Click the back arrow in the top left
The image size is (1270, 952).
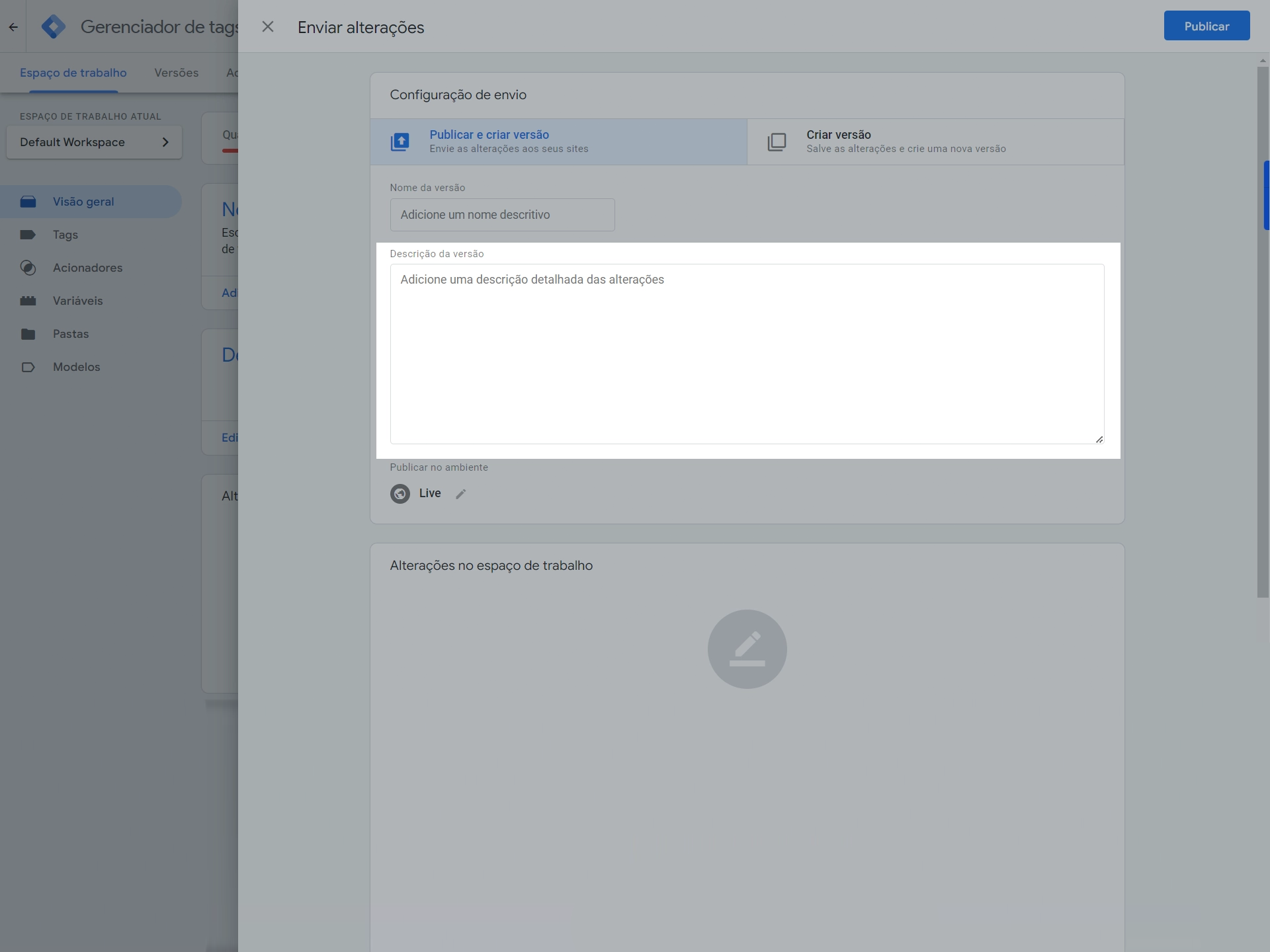tap(13, 27)
